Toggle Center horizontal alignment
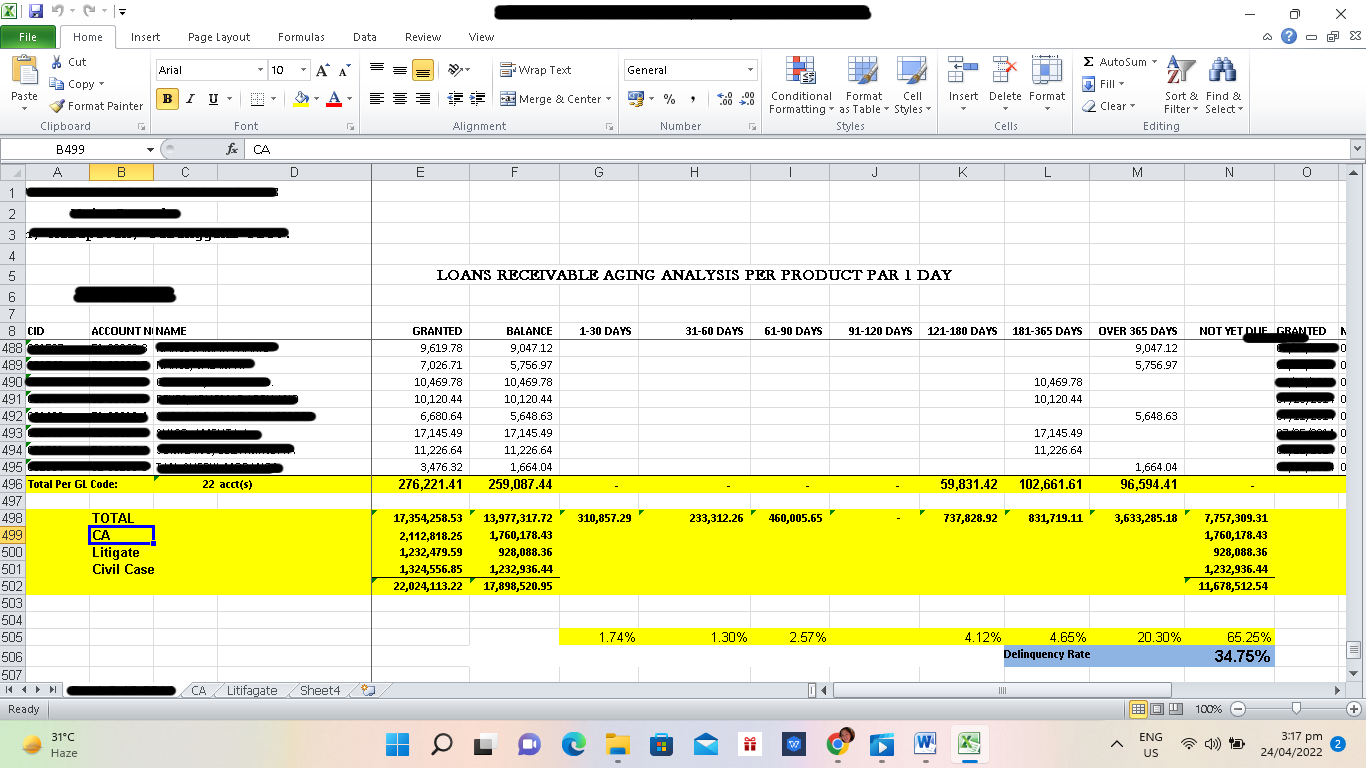Image resolution: width=1366 pixels, height=768 pixels. tap(400, 99)
